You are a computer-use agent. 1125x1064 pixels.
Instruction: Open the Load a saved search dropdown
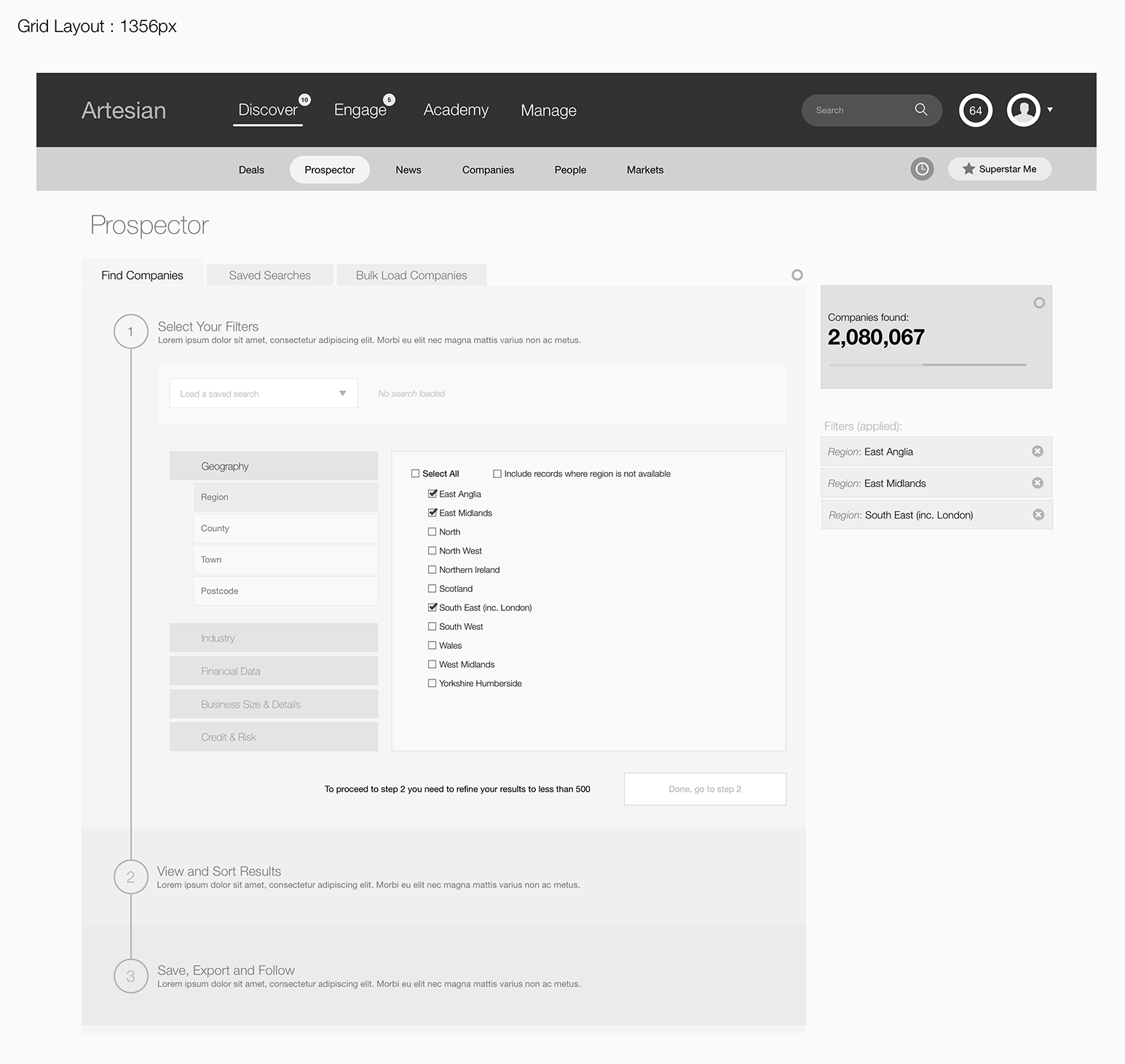263,393
